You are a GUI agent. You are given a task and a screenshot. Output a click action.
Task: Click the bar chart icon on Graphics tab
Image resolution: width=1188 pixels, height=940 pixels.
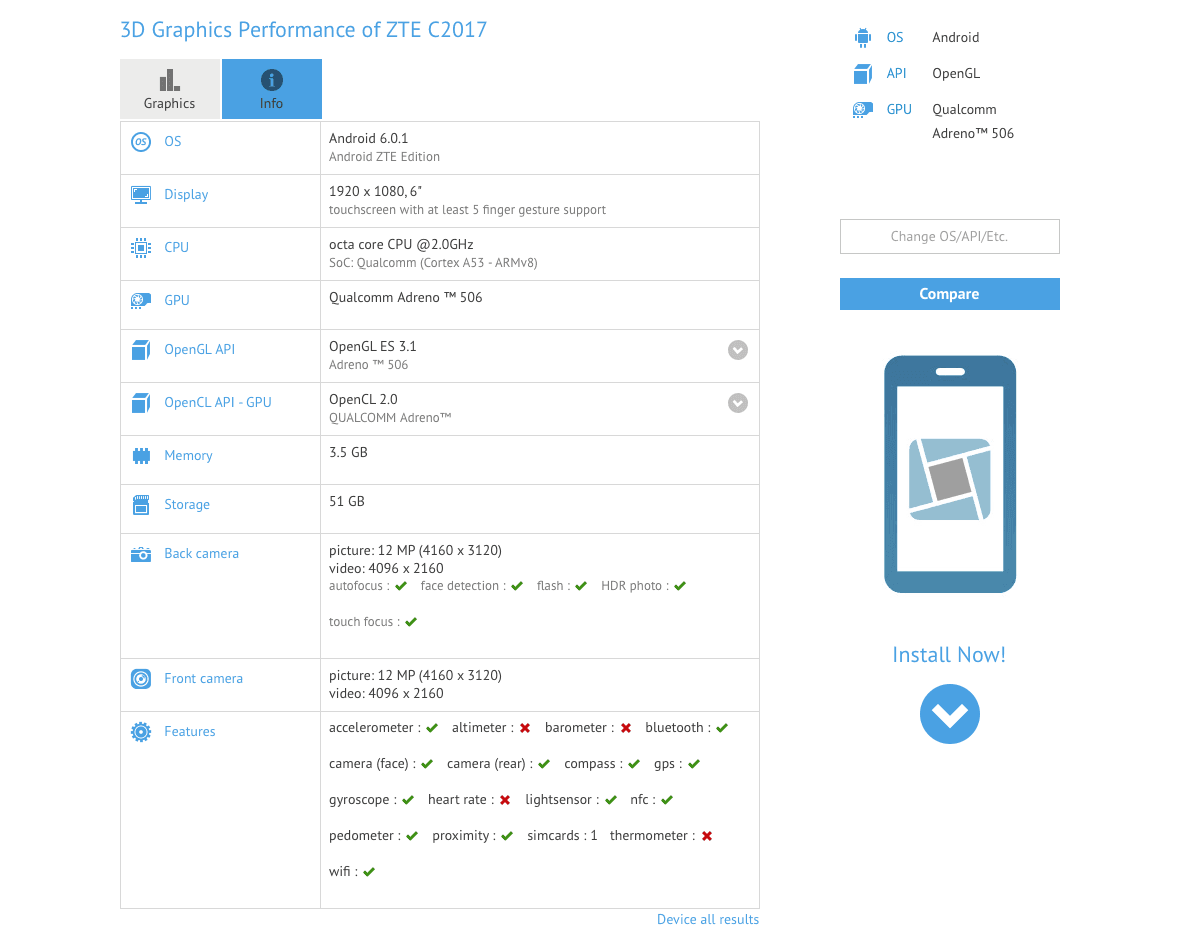point(170,80)
